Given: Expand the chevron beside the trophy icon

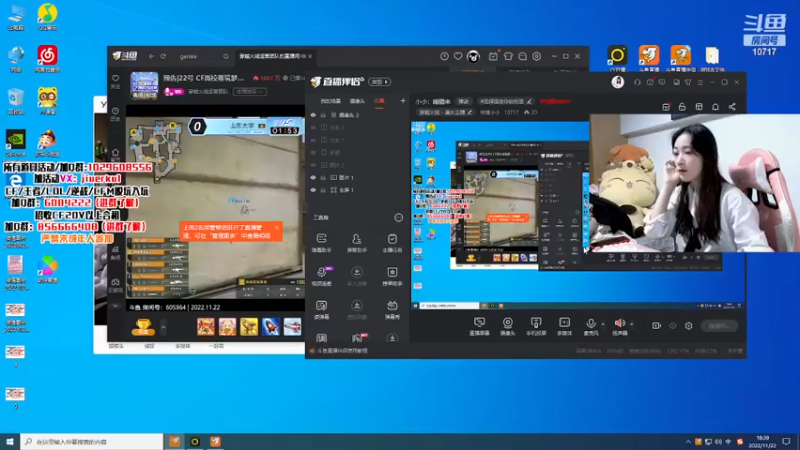Looking at the screenshot, I should 163,327.
